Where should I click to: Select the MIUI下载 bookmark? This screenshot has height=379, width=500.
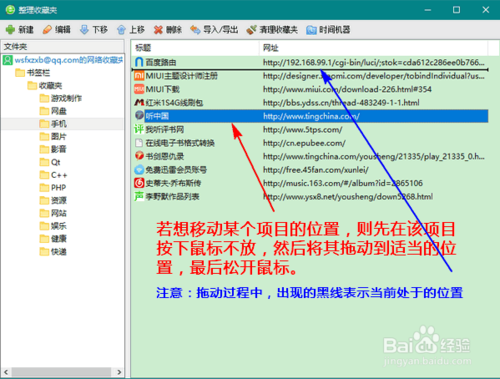(311, 89)
